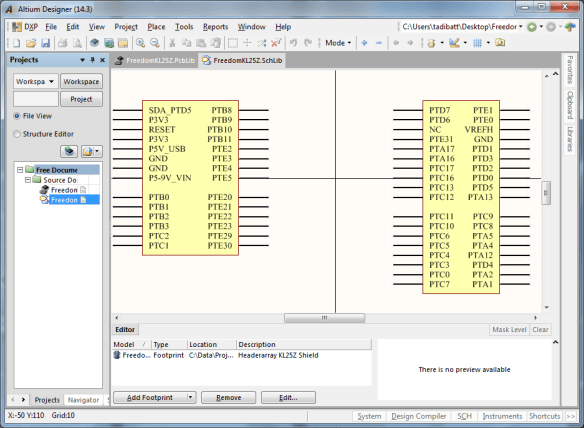
Task: Click the grid settings icon in toolbar
Action: click(x=477, y=43)
